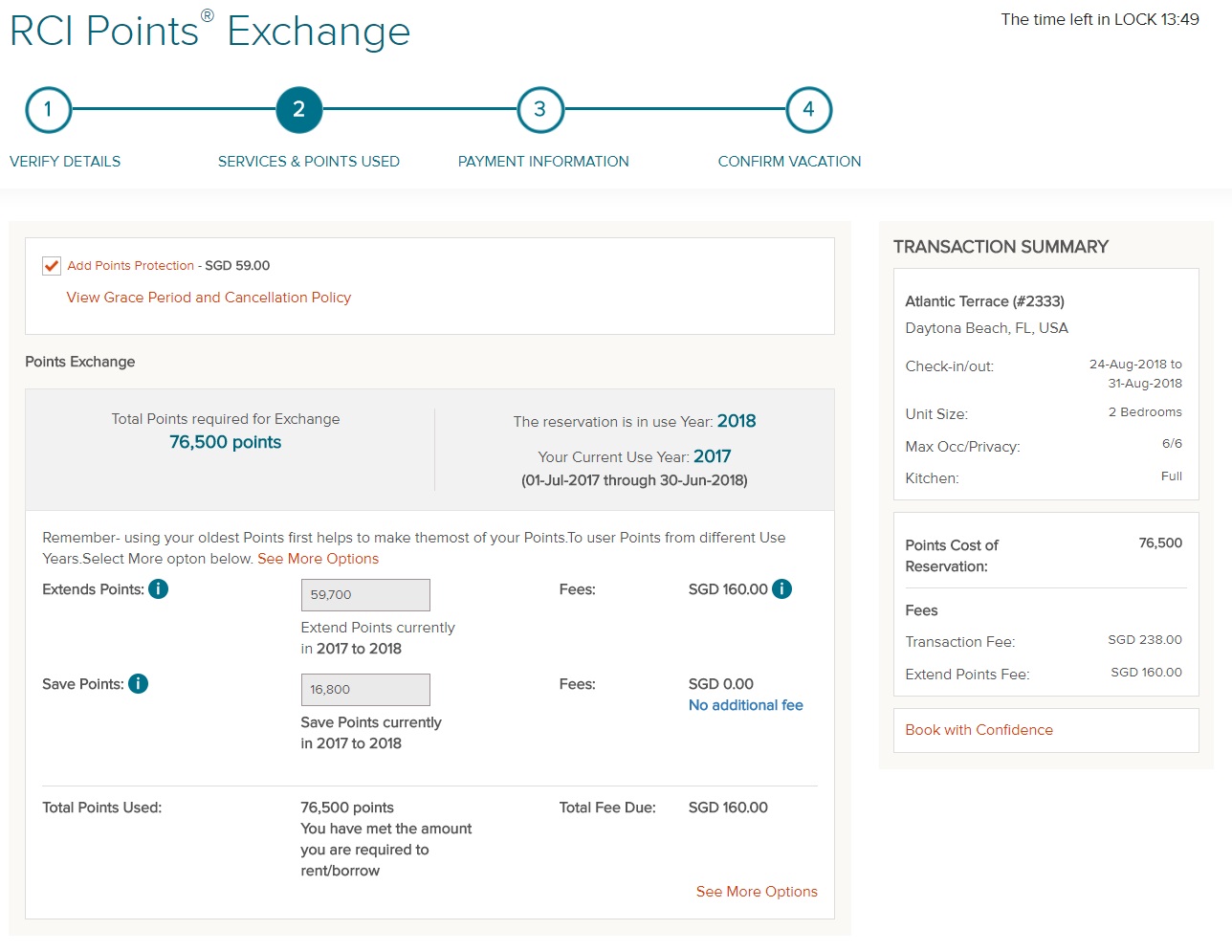Click the 76,500 points total required value

click(226, 442)
